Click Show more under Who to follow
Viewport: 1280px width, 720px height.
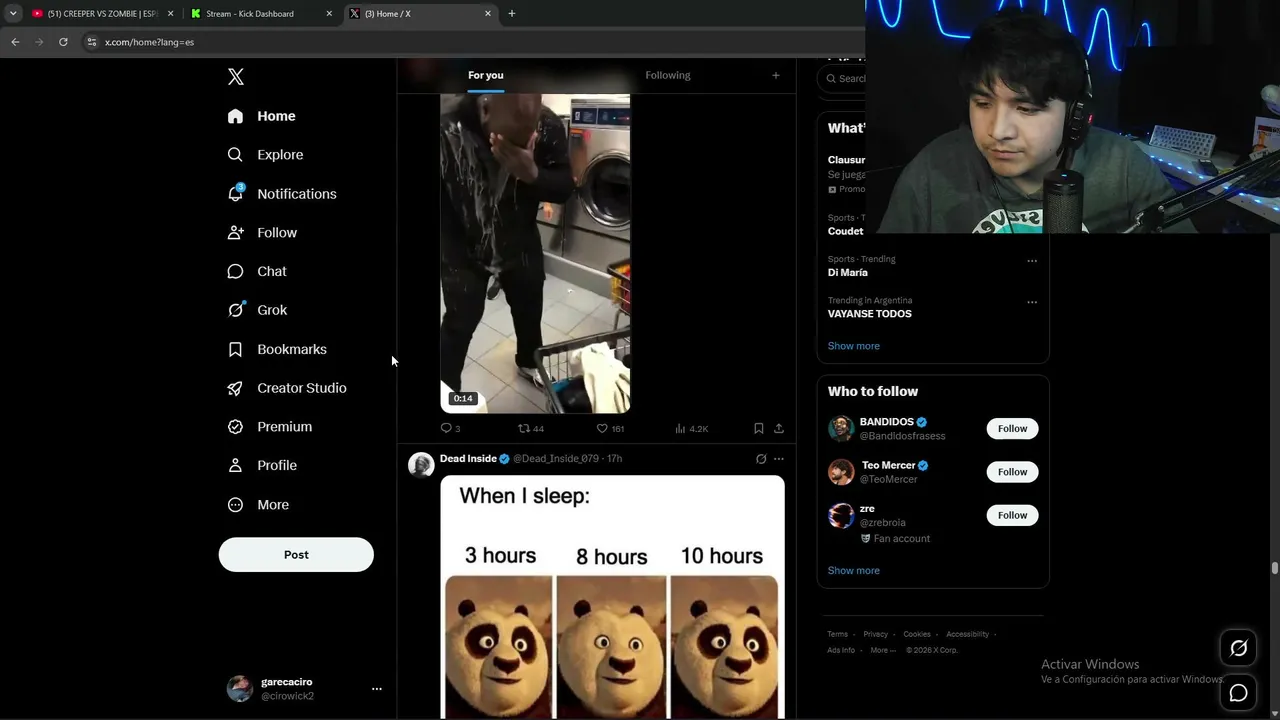pos(854,571)
